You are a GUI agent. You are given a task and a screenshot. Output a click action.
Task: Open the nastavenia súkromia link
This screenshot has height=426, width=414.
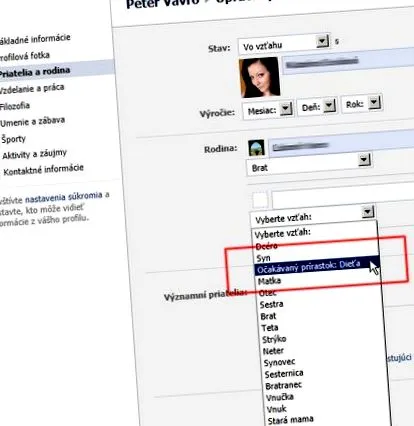[64, 197]
